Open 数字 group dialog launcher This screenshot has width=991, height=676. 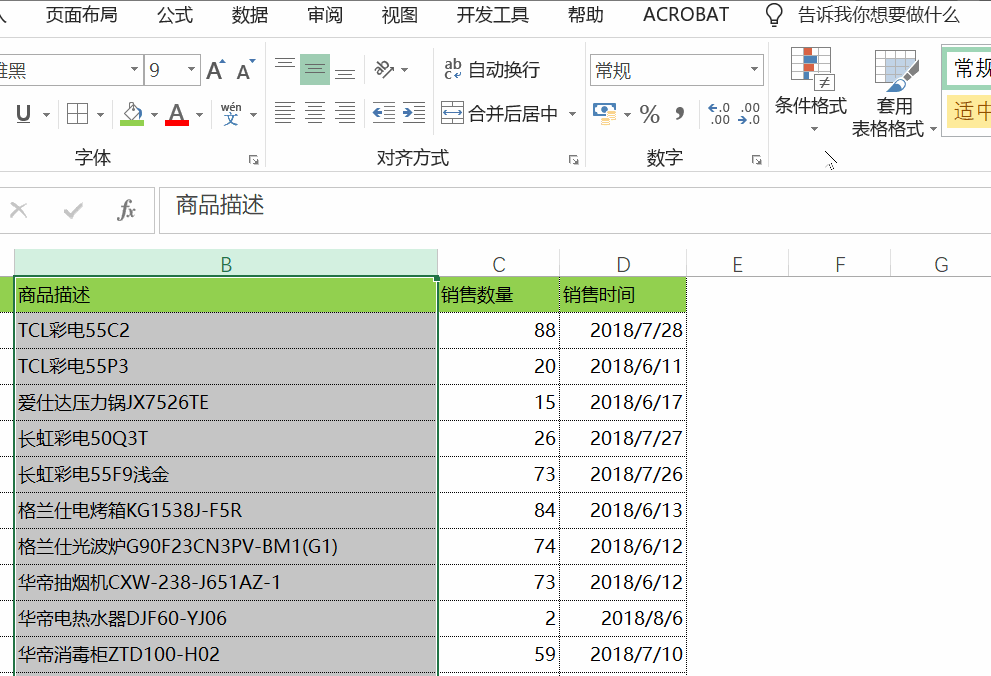[x=757, y=160]
